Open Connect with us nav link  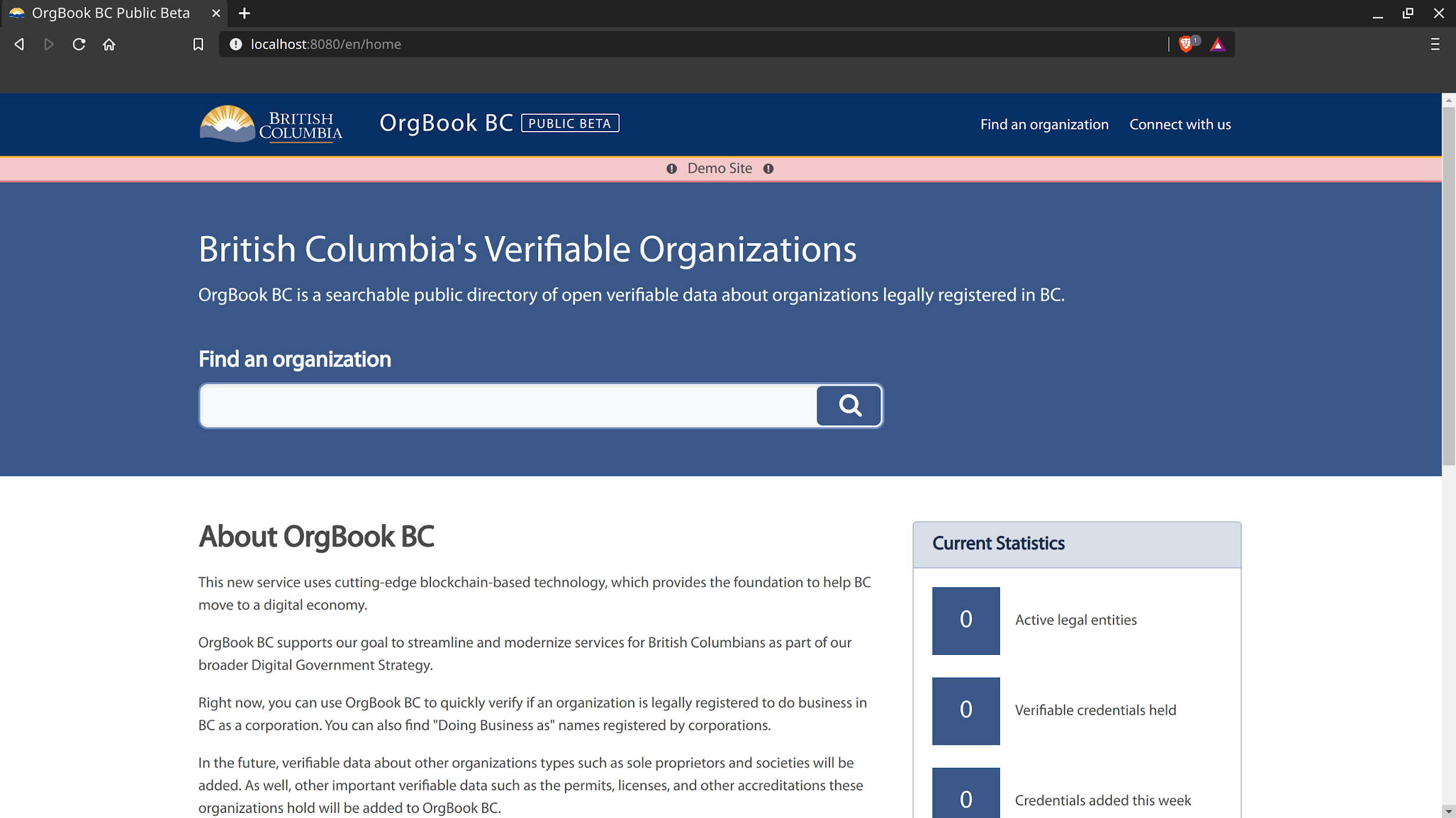(1180, 125)
